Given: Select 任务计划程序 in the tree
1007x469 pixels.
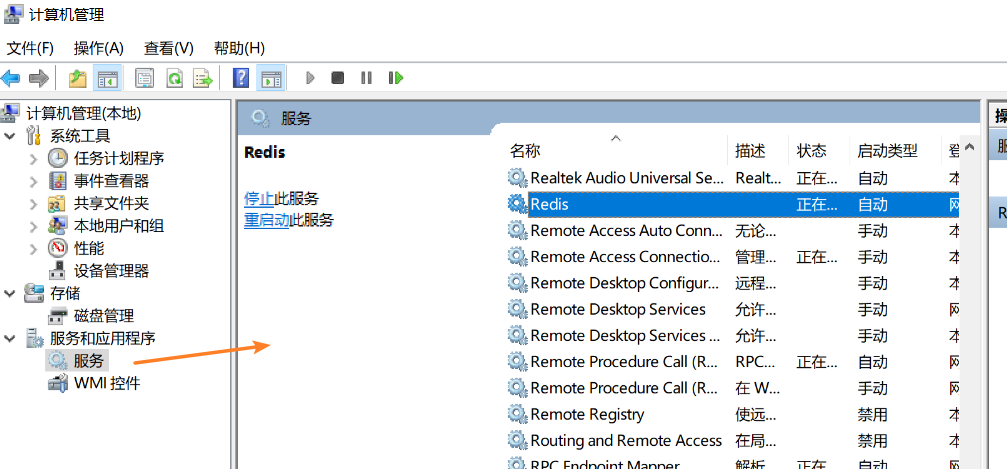Looking at the screenshot, I should [119, 159].
